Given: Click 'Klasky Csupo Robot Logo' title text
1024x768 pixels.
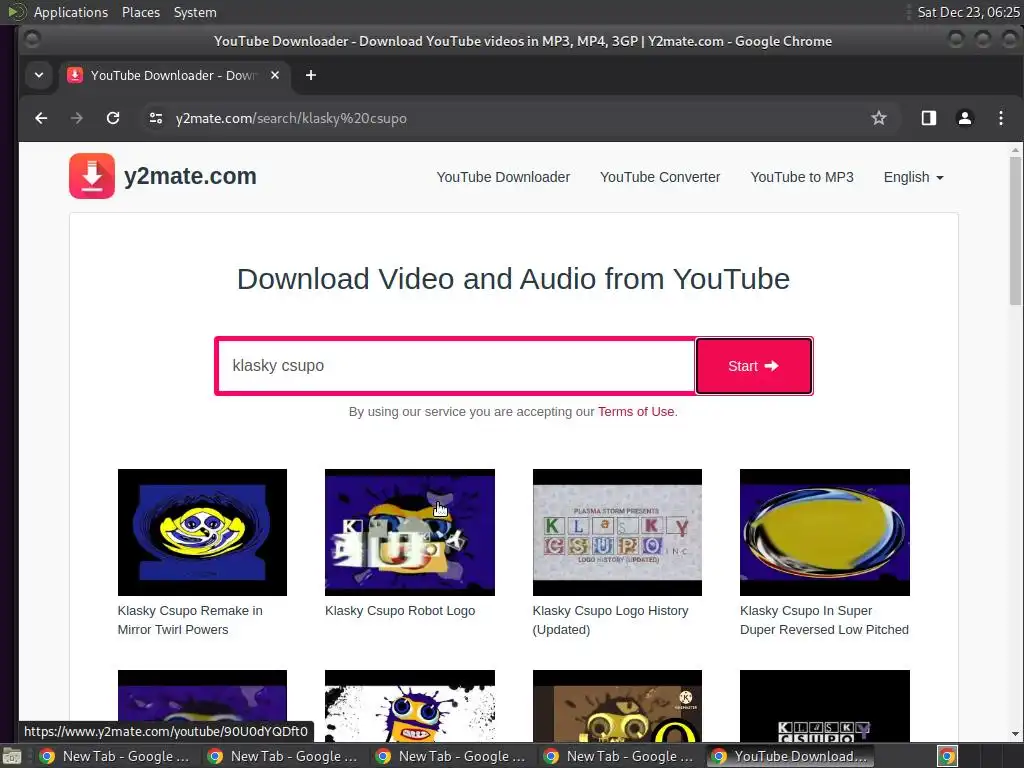Looking at the screenshot, I should (x=400, y=611).
